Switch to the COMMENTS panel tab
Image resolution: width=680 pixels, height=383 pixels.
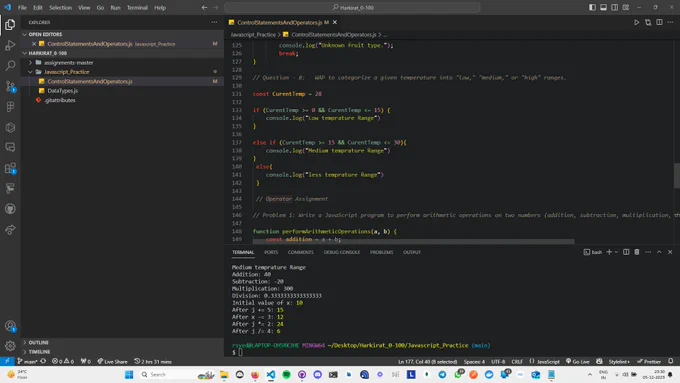301,252
